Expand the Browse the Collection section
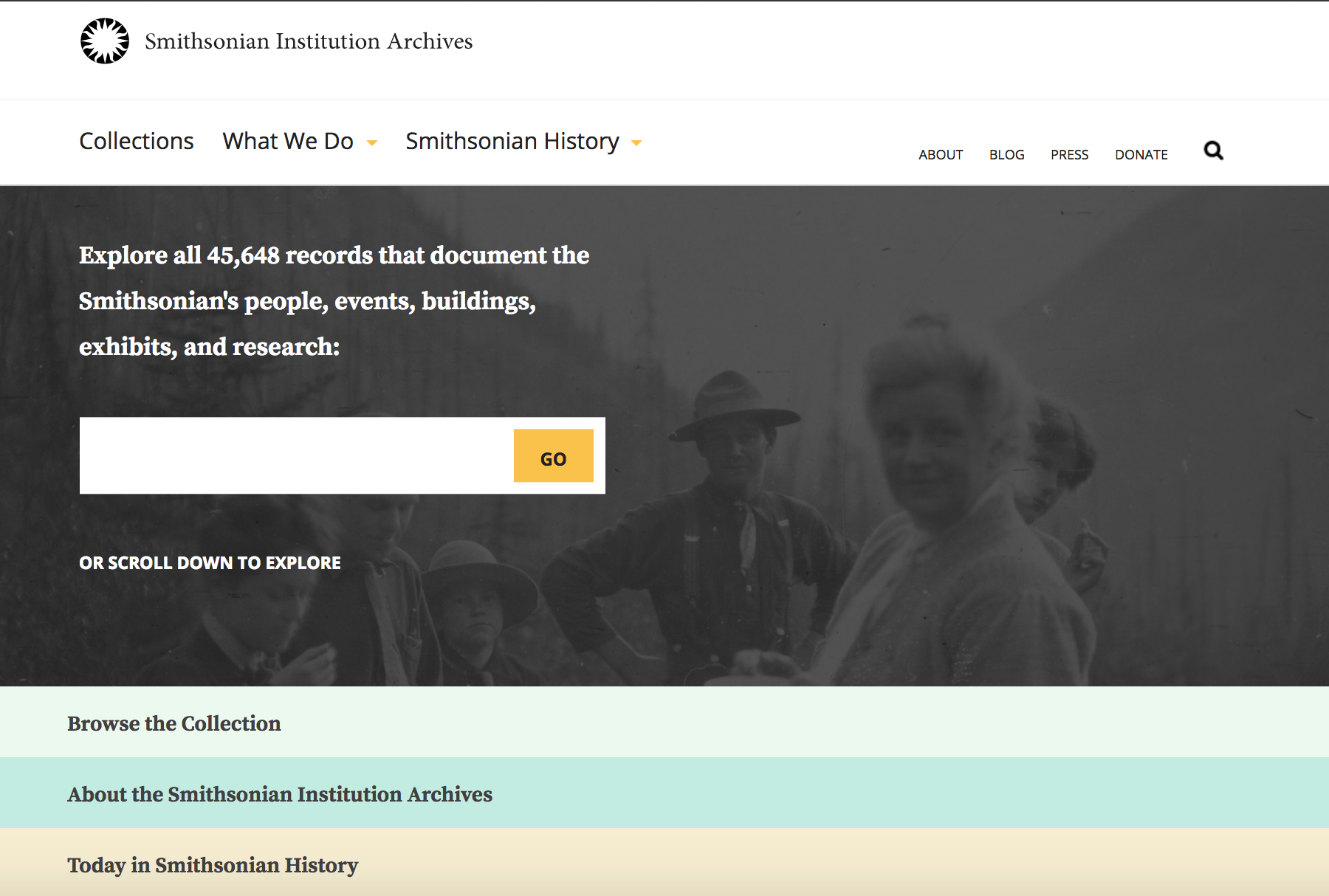Screen dimensions: 1329x896 (x=664, y=723)
